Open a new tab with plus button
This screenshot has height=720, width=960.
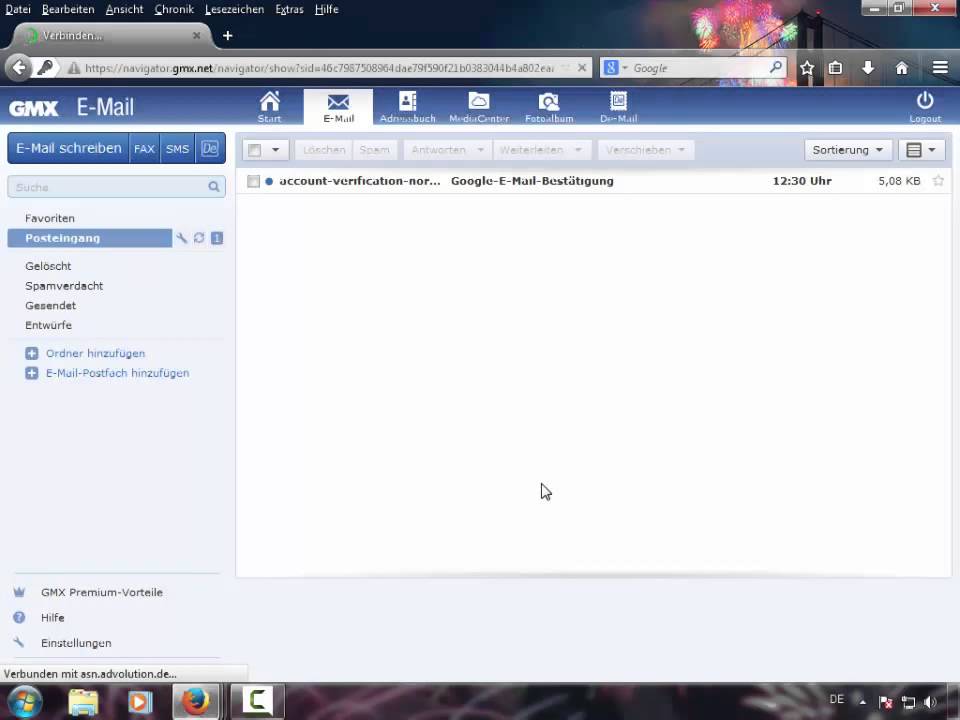pos(228,36)
